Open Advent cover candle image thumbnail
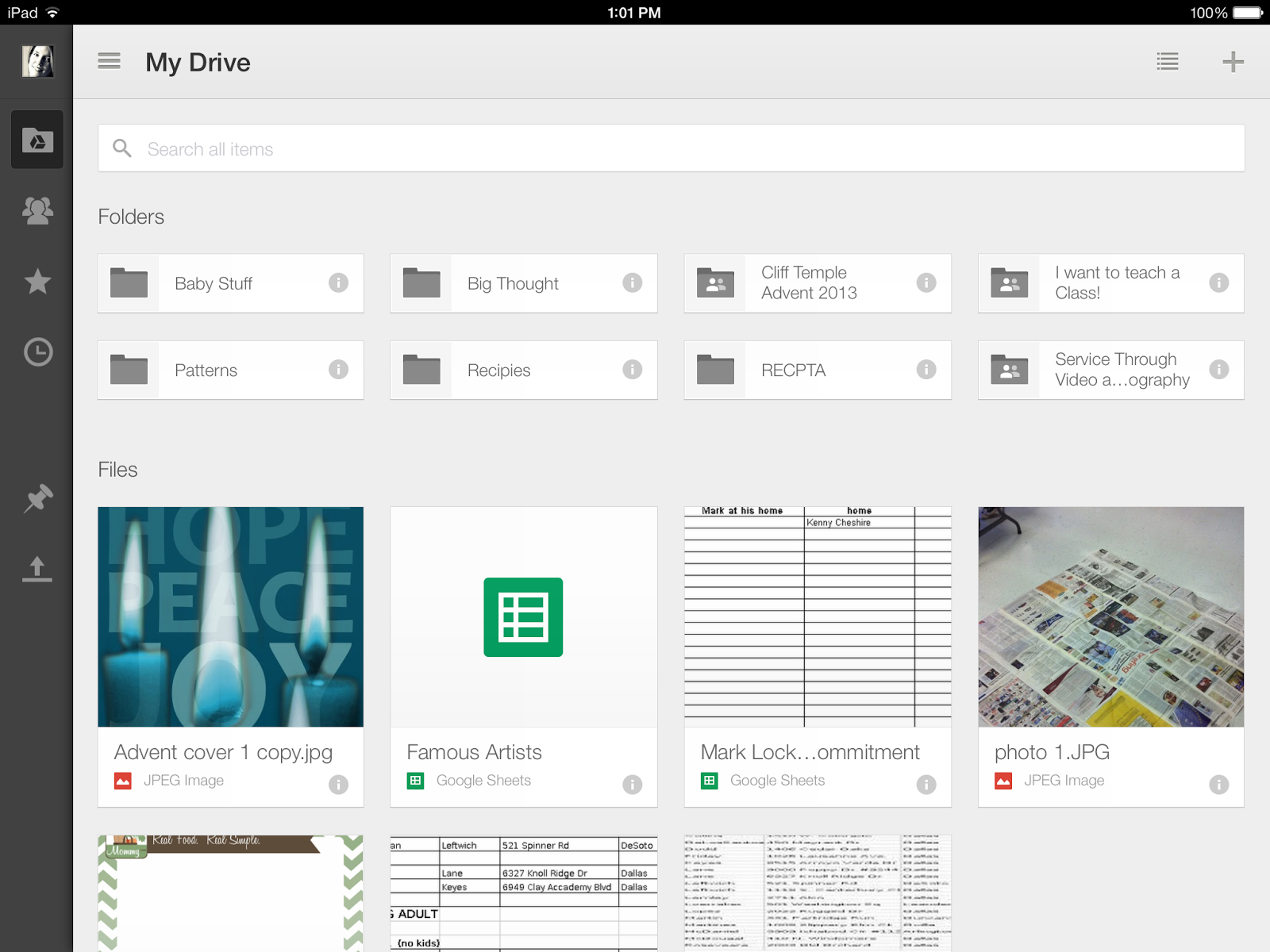 point(230,616)
